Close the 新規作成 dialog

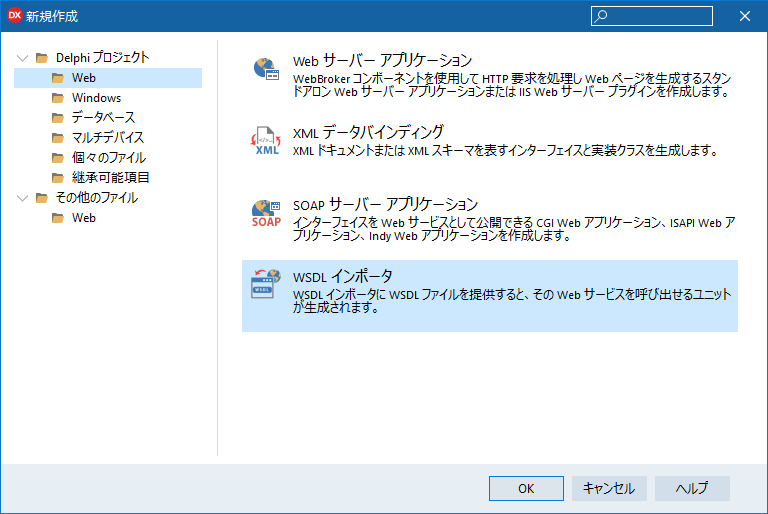(745, 16)
